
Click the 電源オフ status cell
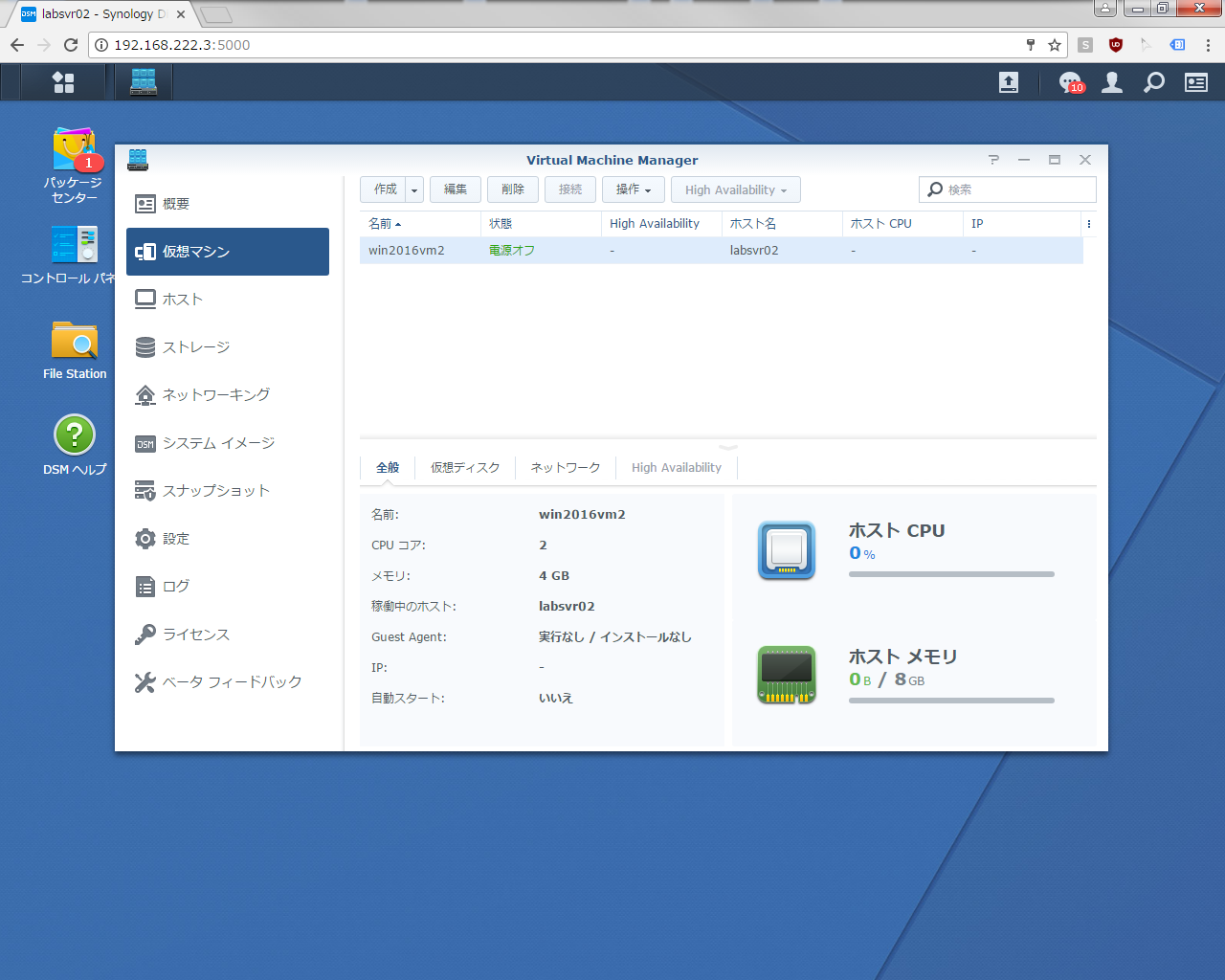[512, 251]
